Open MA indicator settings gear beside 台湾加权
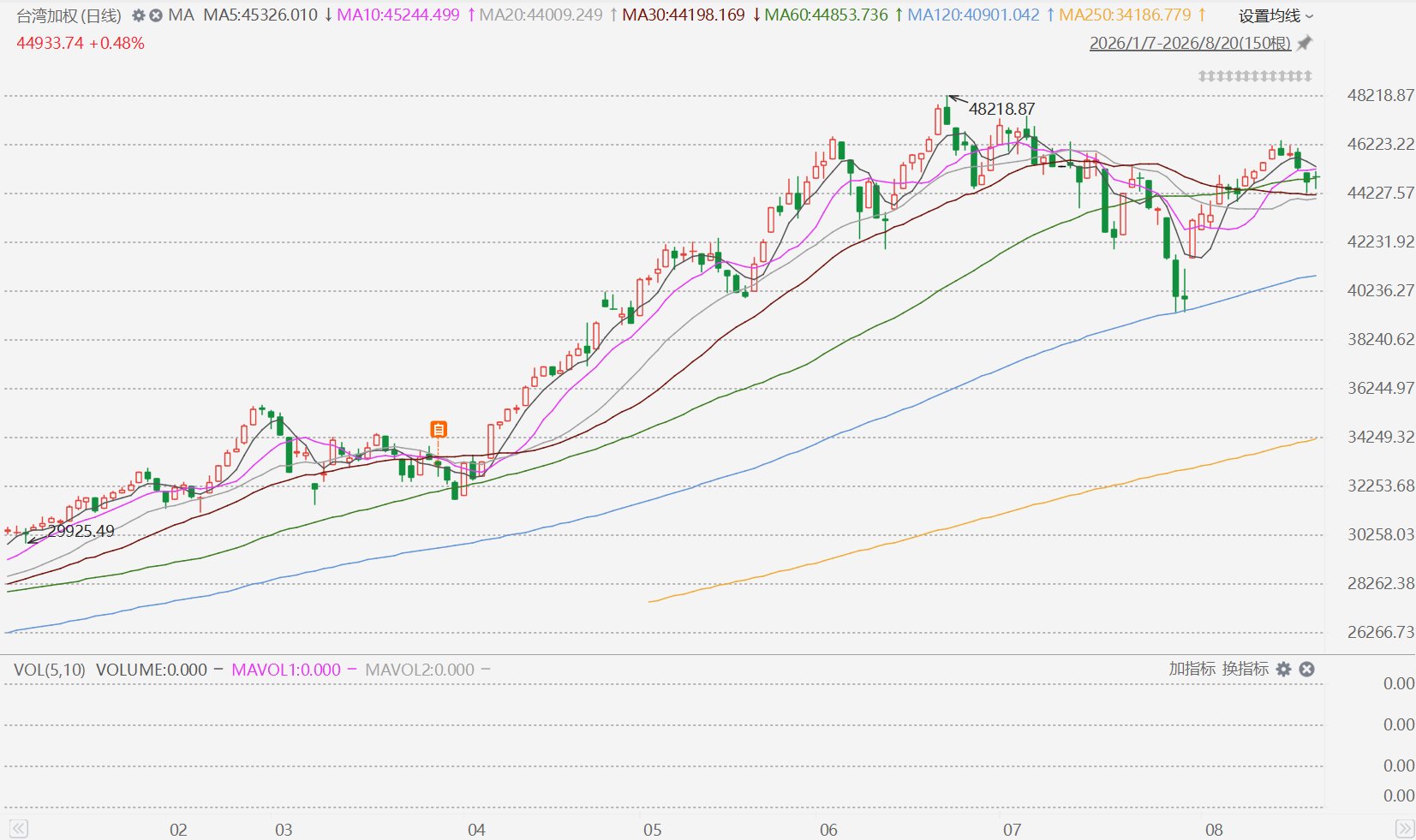Screen dimensions: 1416x840 (x=139, y=15)
